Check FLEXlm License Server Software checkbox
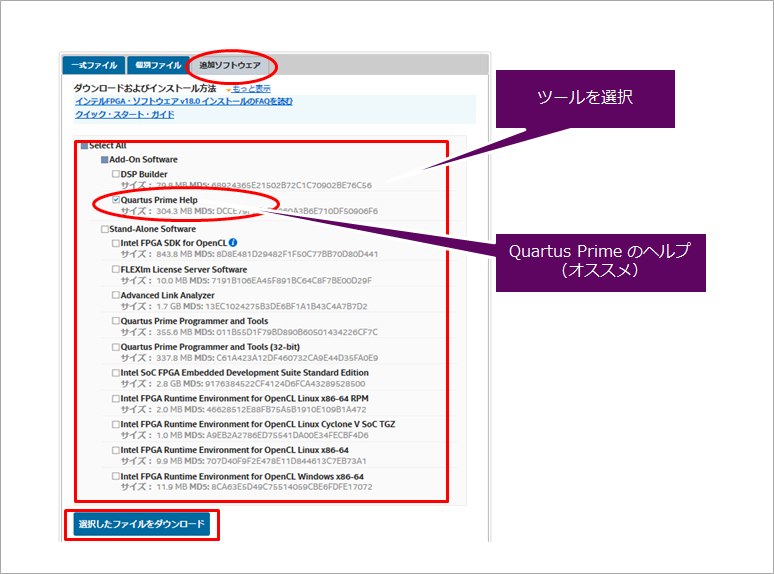The height and width of the screenshot is (574, 774). point(116,269)
